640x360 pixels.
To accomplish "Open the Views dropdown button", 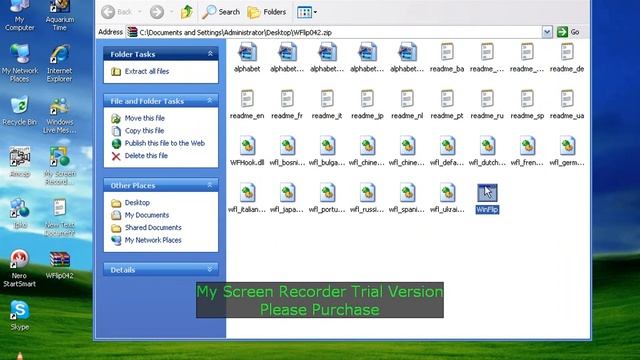I will (x=307, y=12).
